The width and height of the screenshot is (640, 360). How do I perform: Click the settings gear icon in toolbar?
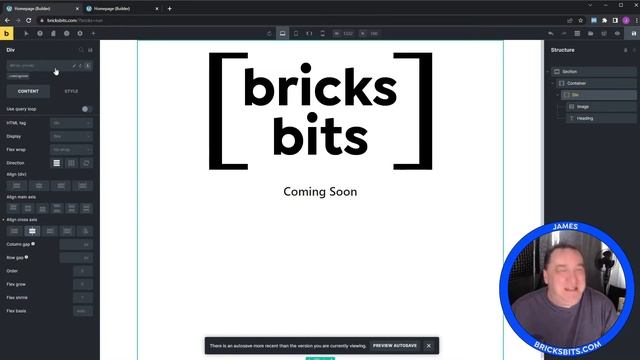tap(80, 33)
